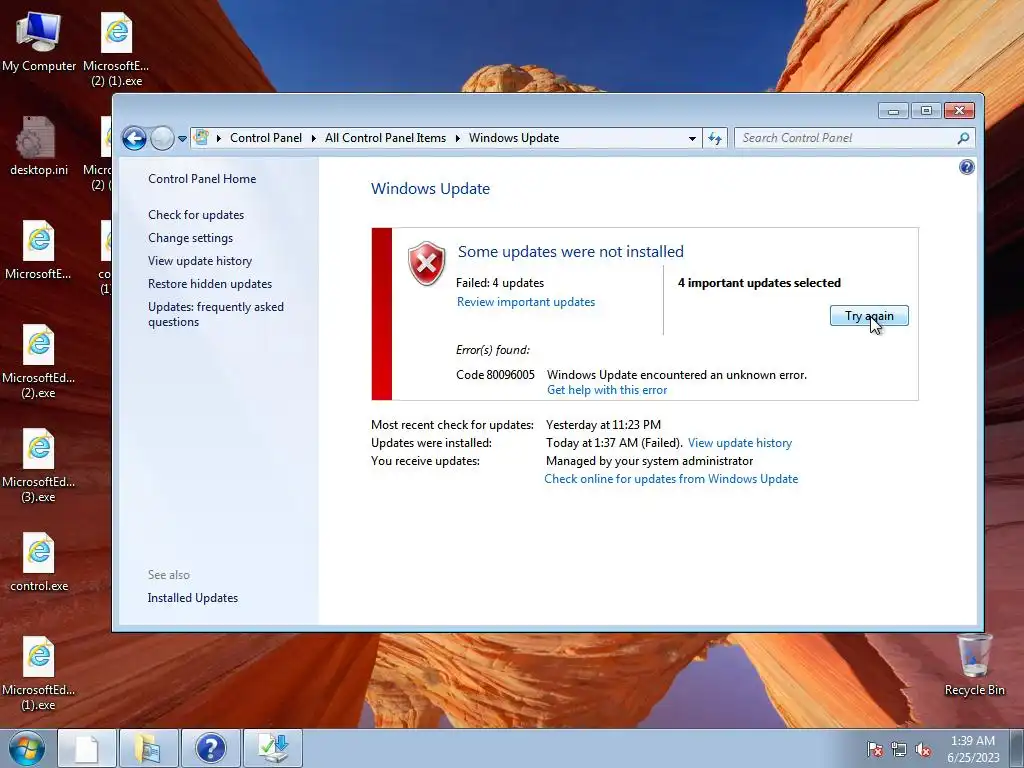Click the Some updates were not installed heading
Viewport: 1024px width, 768px height.
(x=570, y=251)
